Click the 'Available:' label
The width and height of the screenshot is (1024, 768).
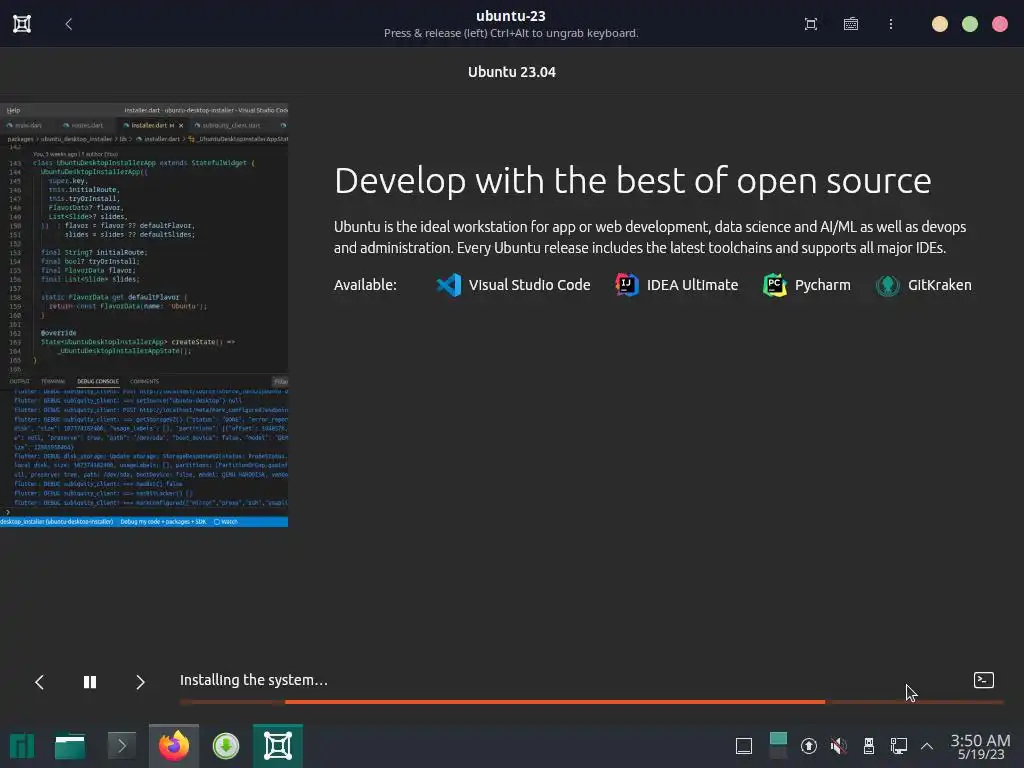point(365,285)
